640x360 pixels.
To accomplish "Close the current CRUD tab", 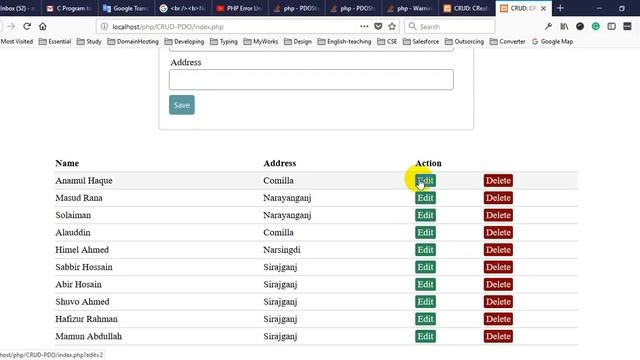I will 543,8.
